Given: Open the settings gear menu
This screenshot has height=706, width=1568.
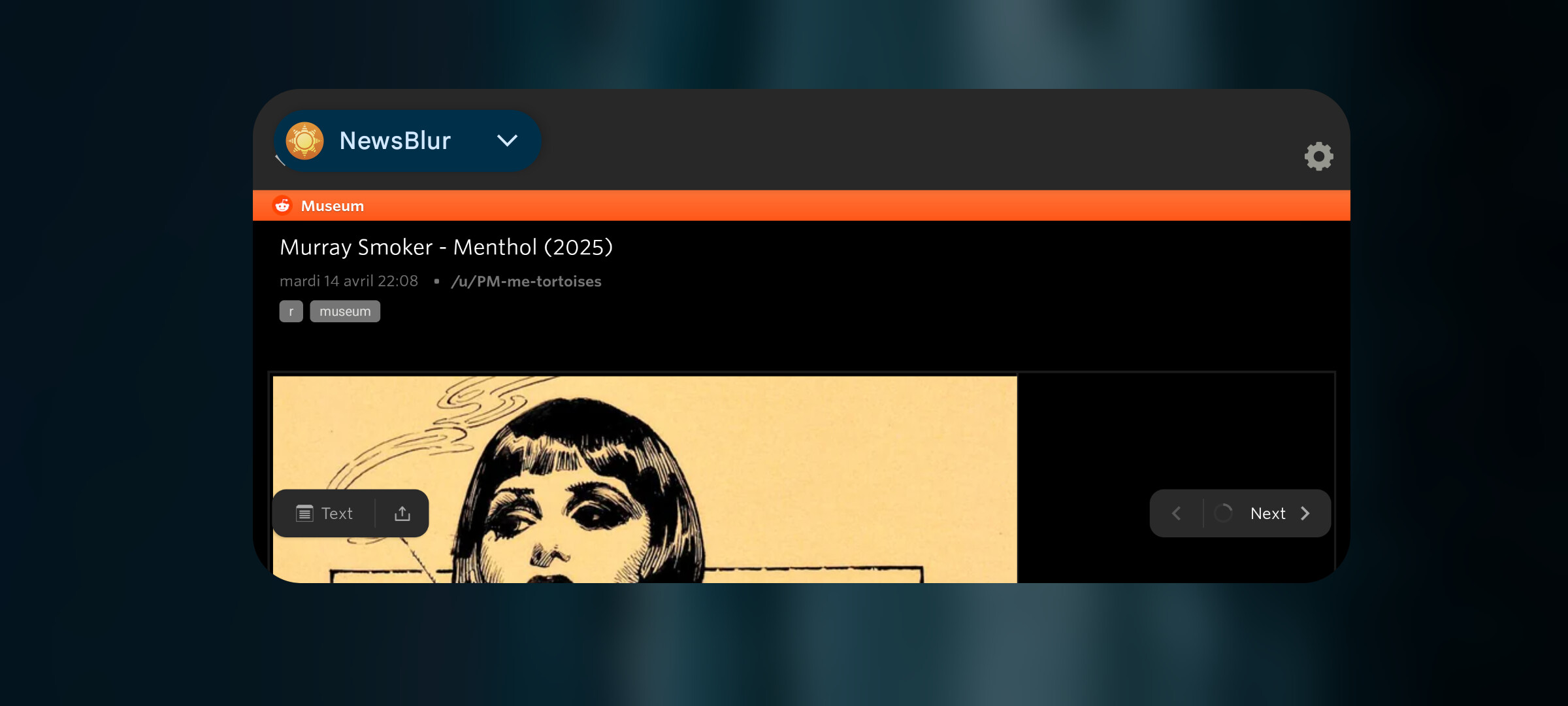Looking at the screenshot, I should (1318, 156).
